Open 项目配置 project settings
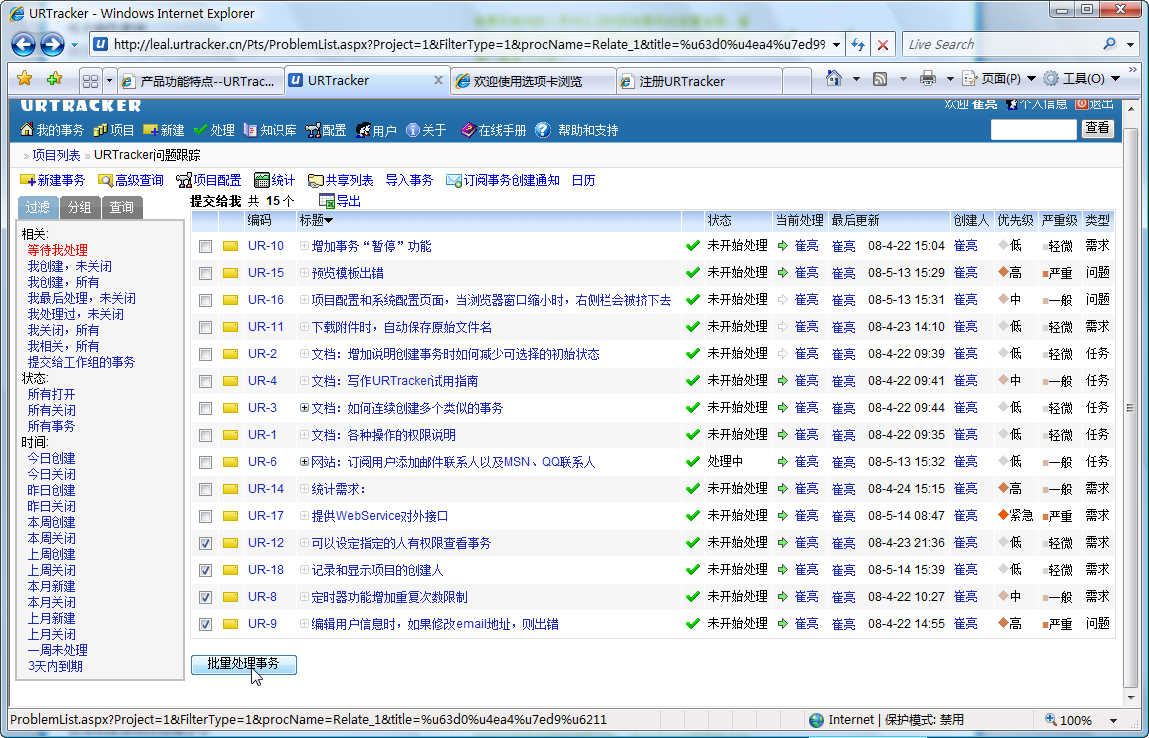The width and height of the screenshot is (1149, 738). coord(209,180)
